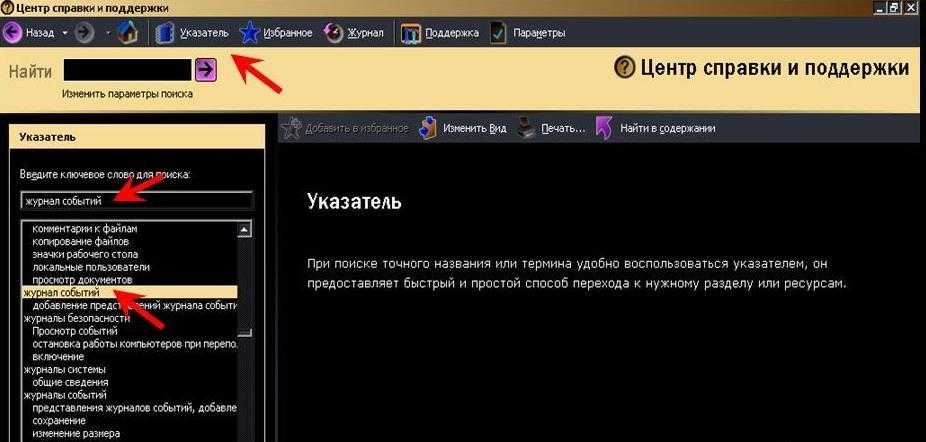The image size is (926, 442).
Task: Open the forward history dropdown arrow
Action: tap(109, 32)
